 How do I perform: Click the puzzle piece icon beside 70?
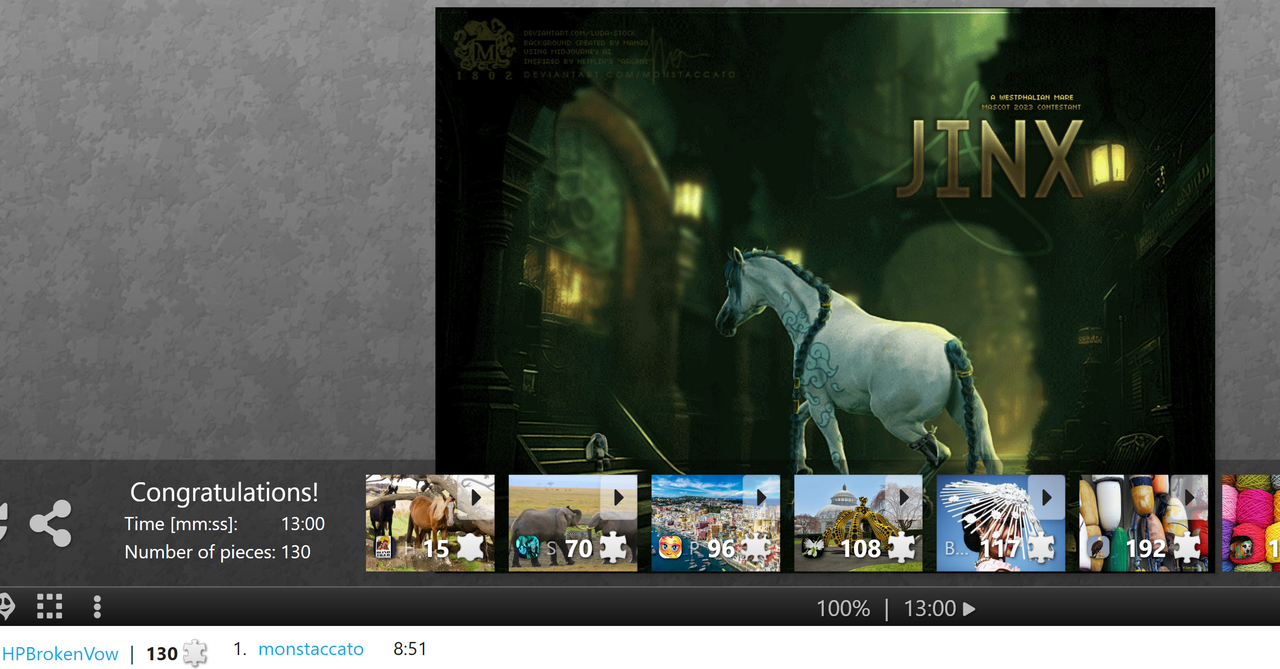614,547
